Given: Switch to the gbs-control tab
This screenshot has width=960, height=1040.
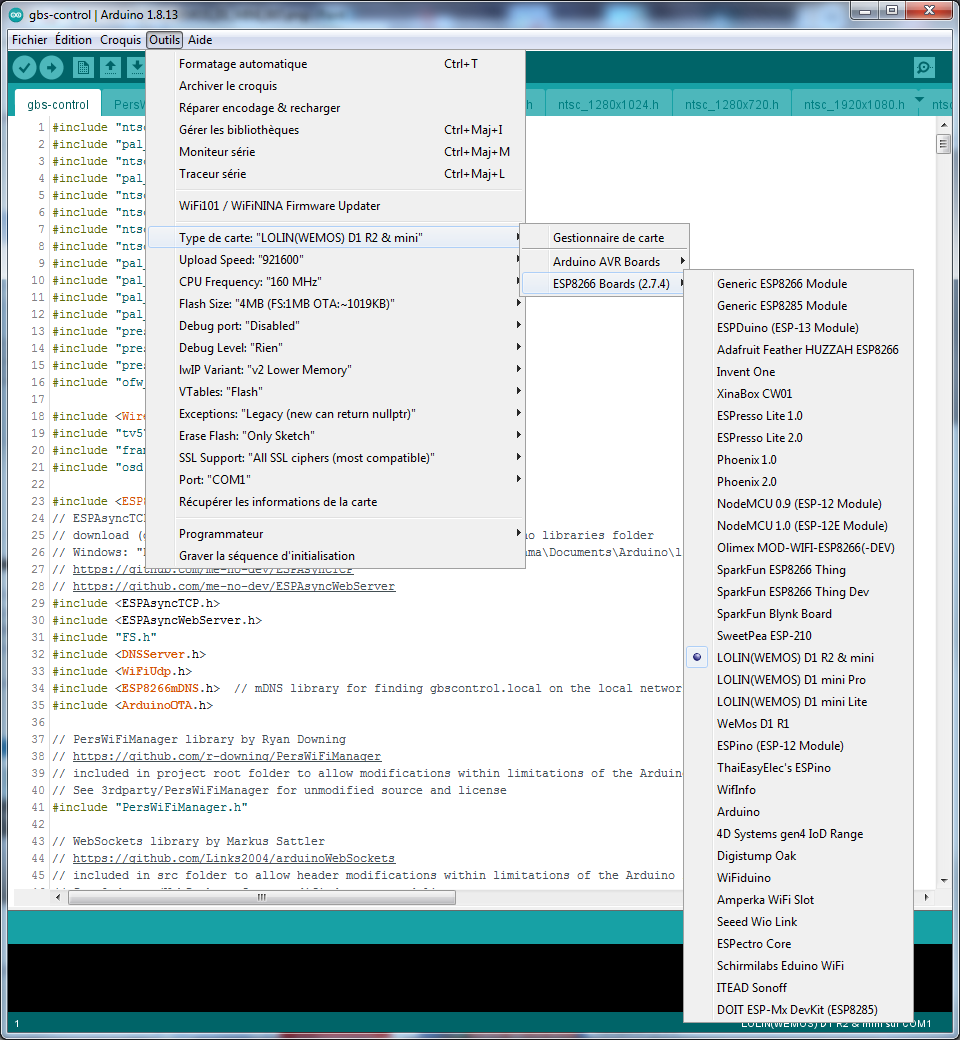Looking at the screenshot, I should (58, 104).
